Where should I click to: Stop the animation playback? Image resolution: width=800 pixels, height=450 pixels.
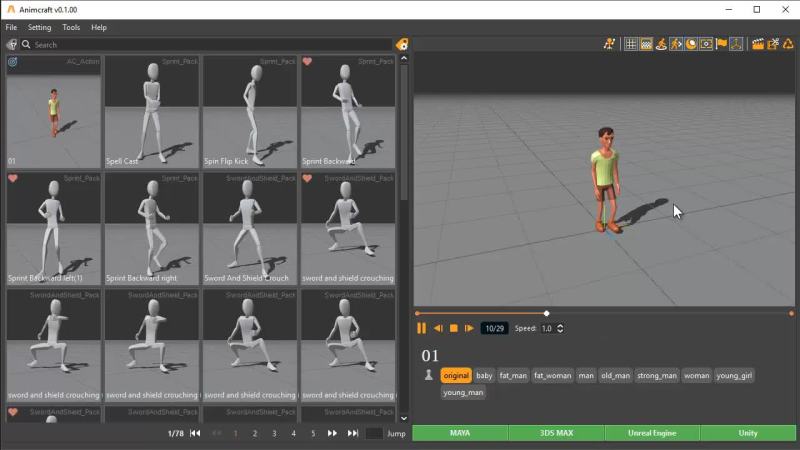pos(454,328)
